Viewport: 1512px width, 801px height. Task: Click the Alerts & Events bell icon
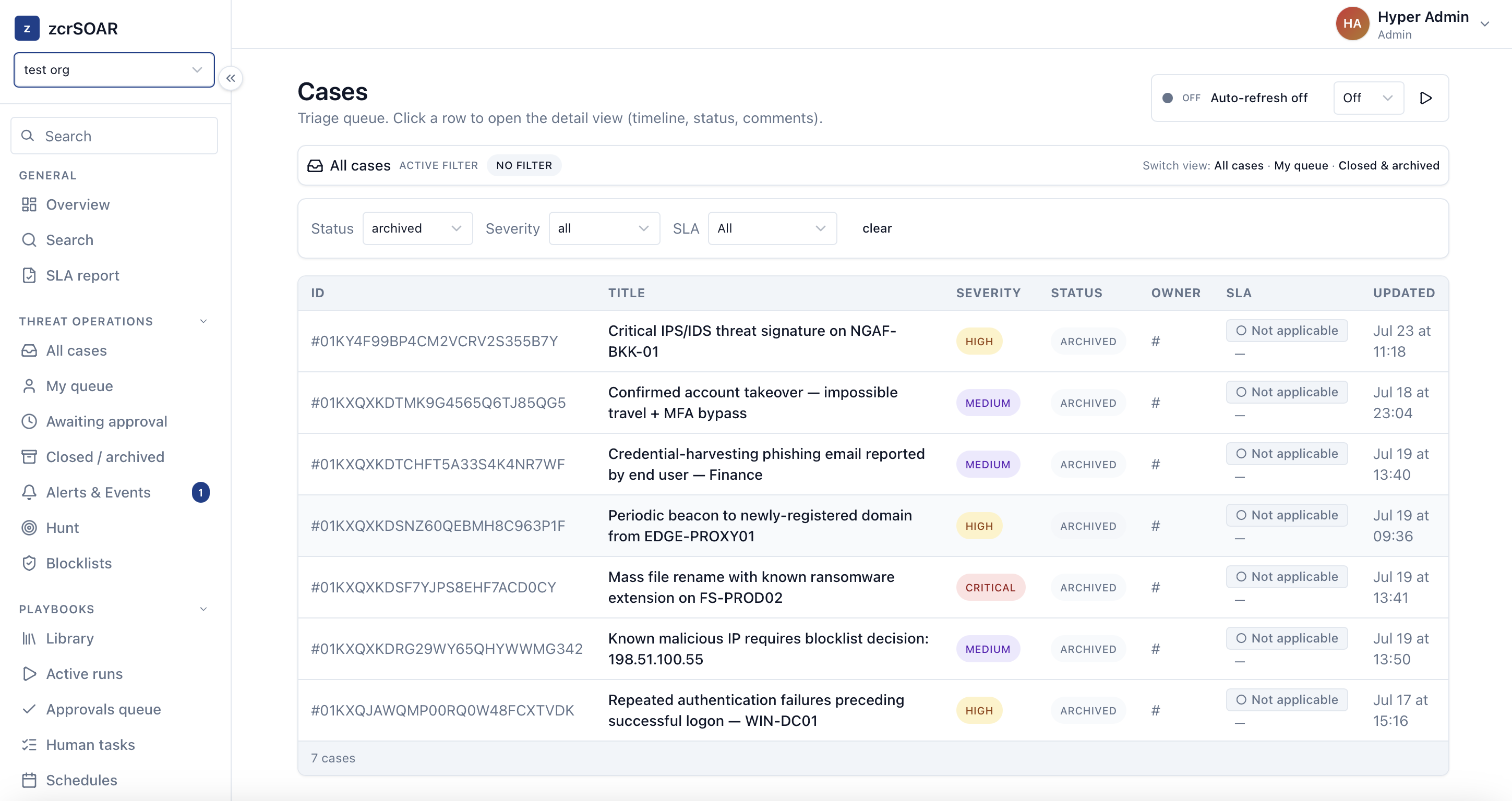[29, 492]
